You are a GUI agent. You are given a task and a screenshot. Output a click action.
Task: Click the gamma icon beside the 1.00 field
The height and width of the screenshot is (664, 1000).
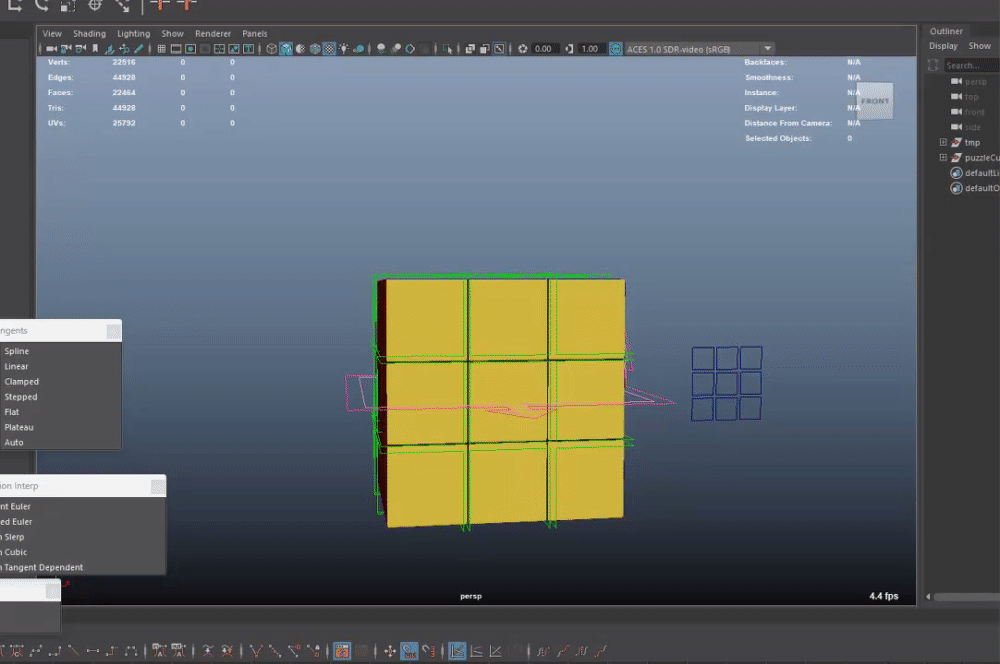(x=569, y=48)
